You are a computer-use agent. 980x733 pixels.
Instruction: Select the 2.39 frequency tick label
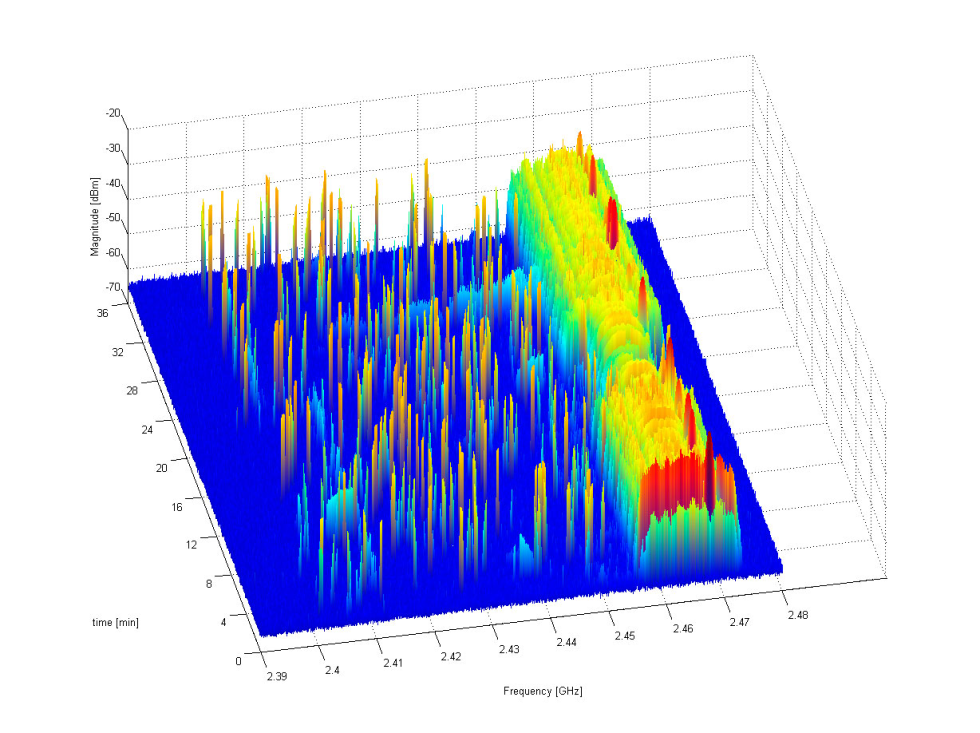[277, 676]
